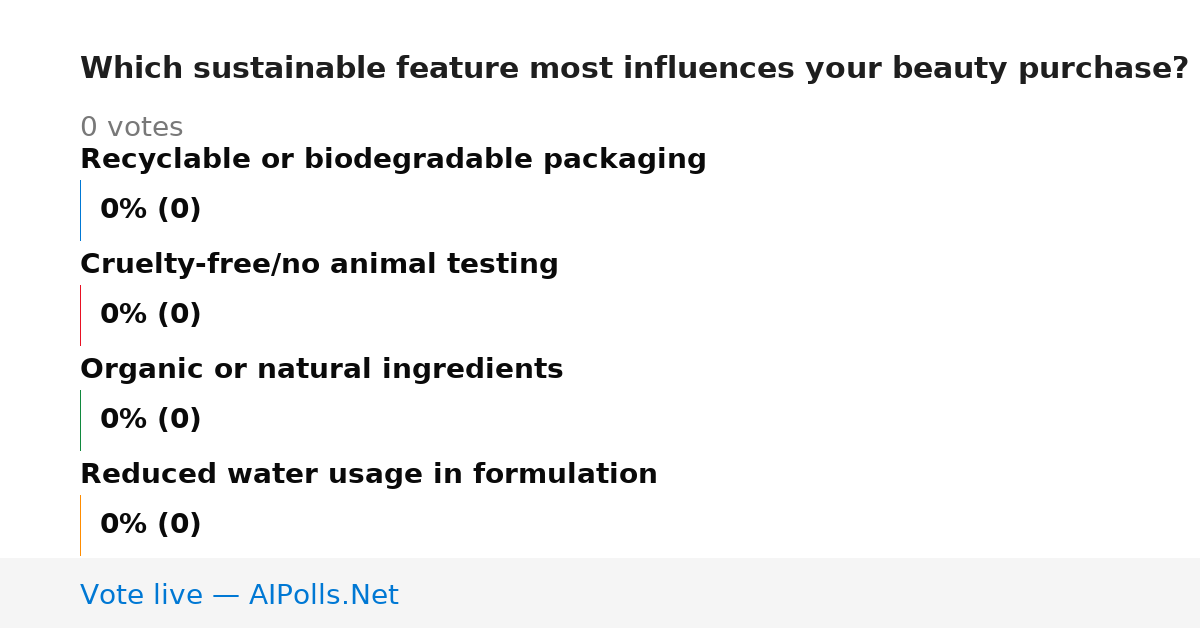Pick Organic or natural ingredients option
Screen dimensions: 1200x628
point(321,370)
